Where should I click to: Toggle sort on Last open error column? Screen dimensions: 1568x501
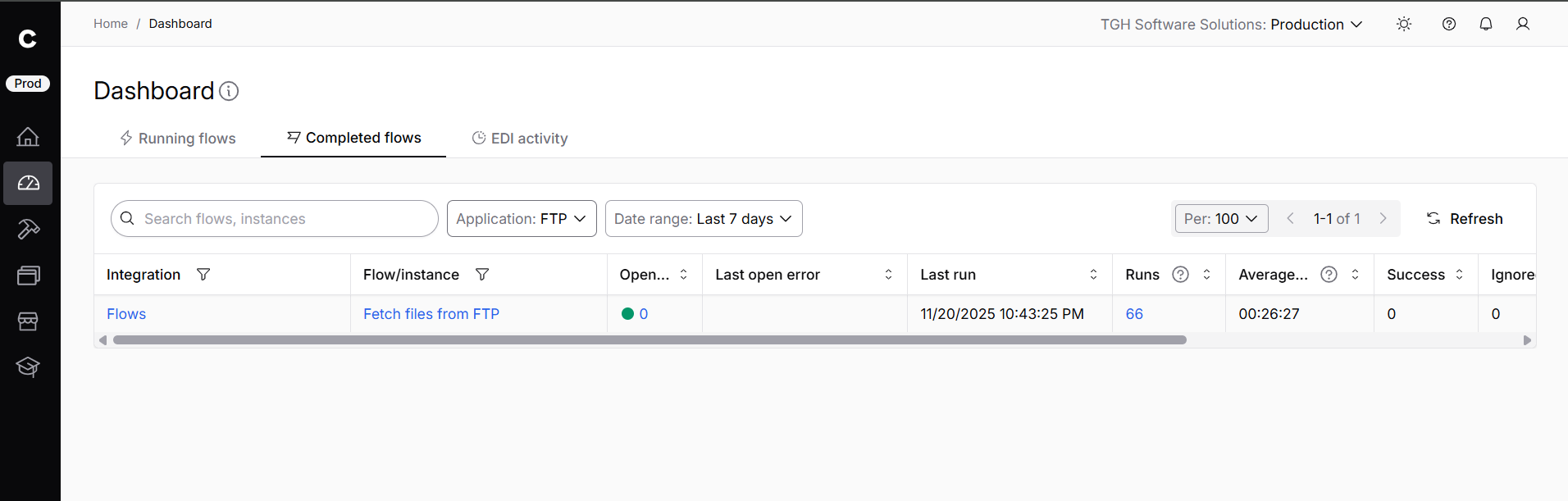coord(888,275)
